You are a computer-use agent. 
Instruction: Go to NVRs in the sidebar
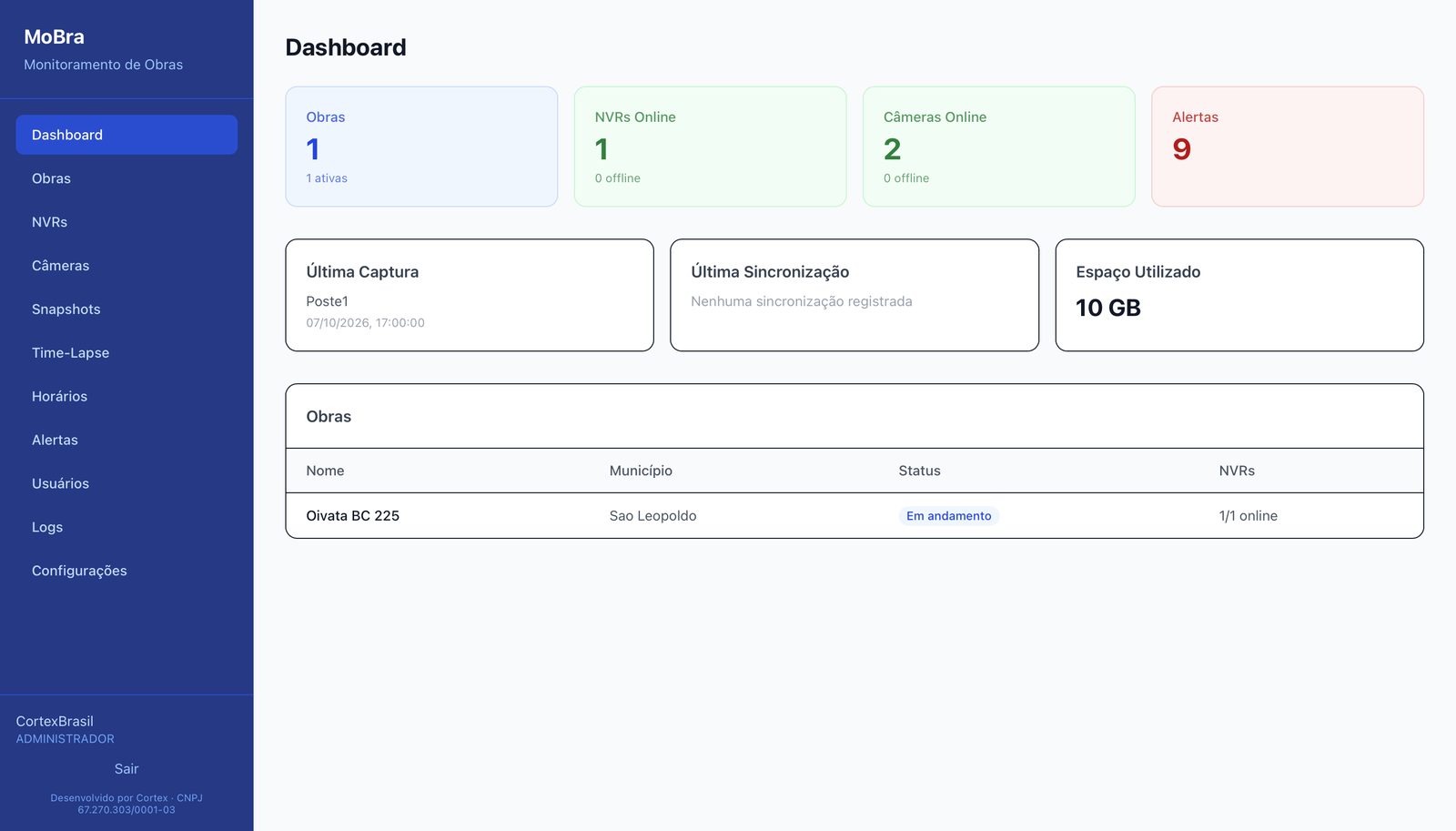(x=126, y=222)
